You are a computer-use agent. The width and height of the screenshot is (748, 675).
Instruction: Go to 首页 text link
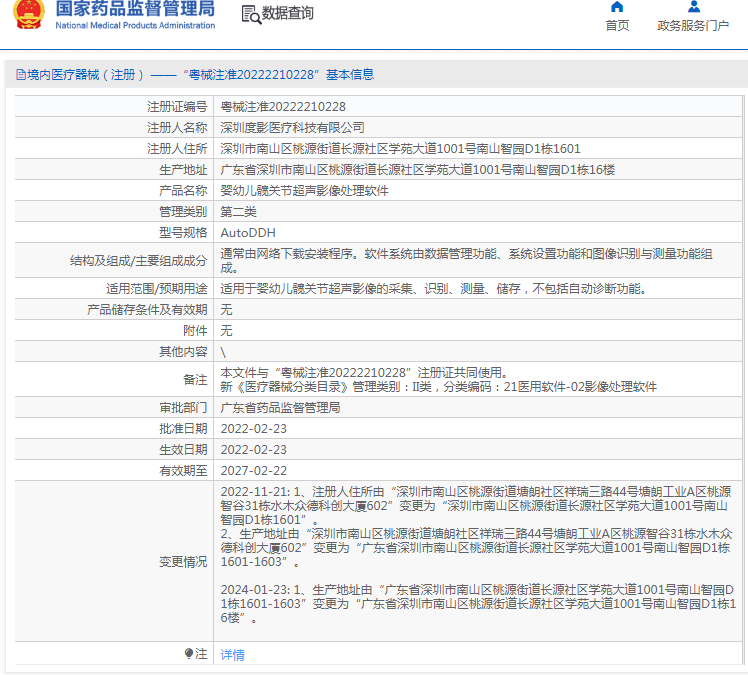617,25
